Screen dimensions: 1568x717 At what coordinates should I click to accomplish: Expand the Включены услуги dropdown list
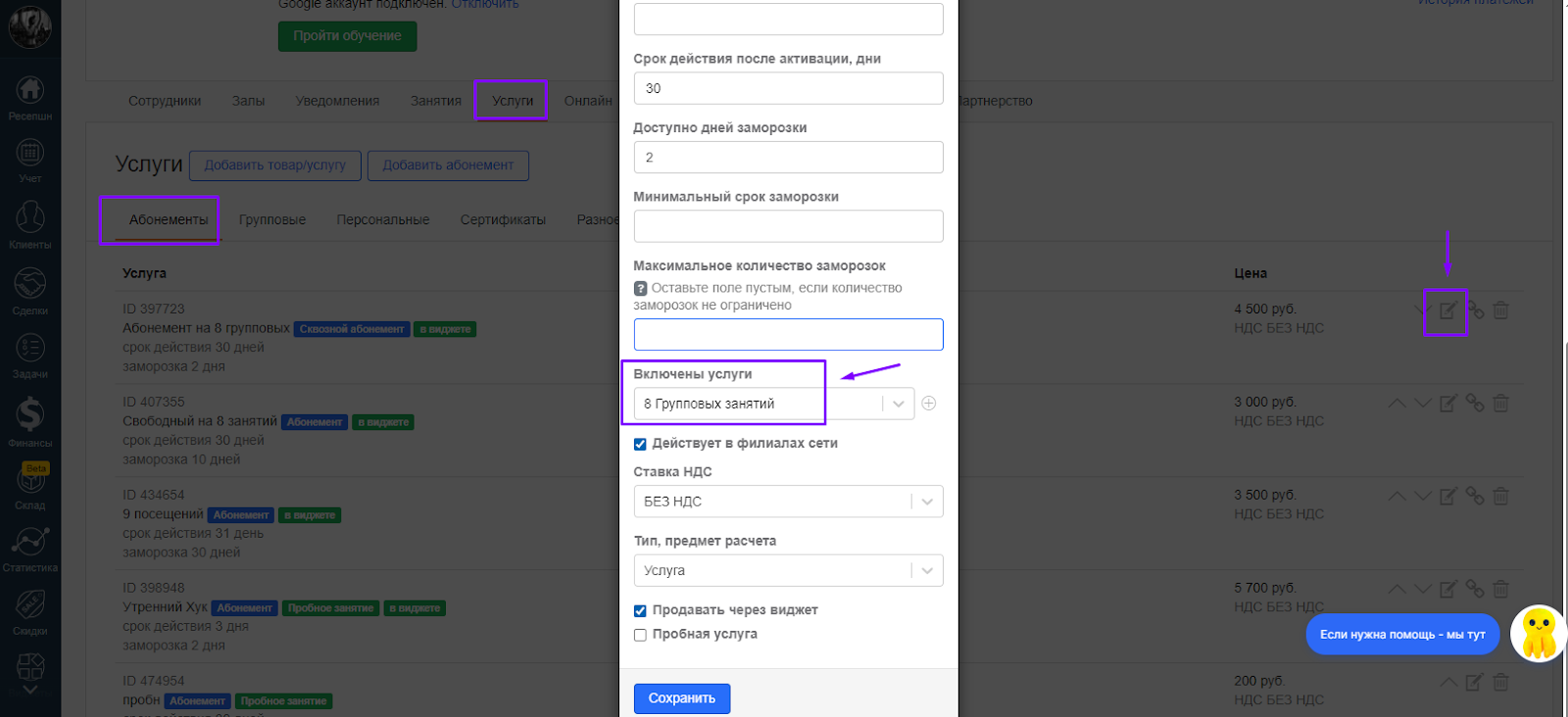point(898,404)
